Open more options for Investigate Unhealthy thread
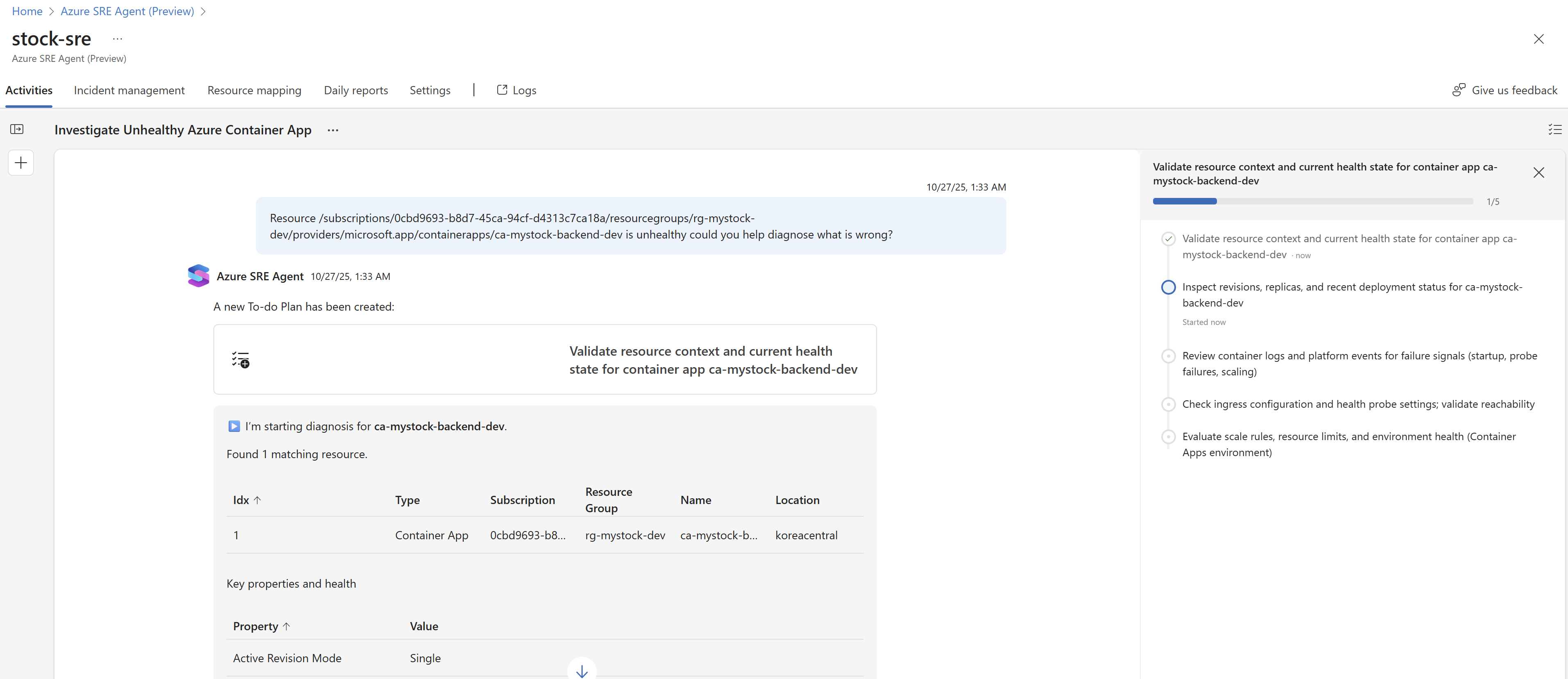1568x679 pixels. pos(333,130)
